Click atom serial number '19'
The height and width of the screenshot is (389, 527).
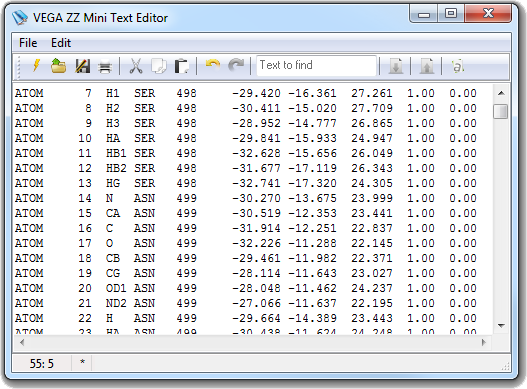tap(85, 273)
